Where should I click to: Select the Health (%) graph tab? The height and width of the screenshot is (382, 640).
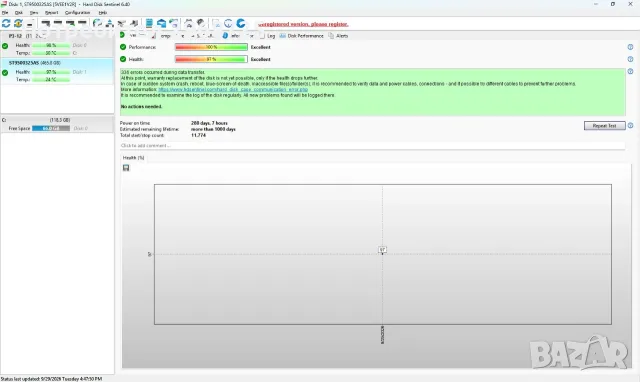coord(133,158)
